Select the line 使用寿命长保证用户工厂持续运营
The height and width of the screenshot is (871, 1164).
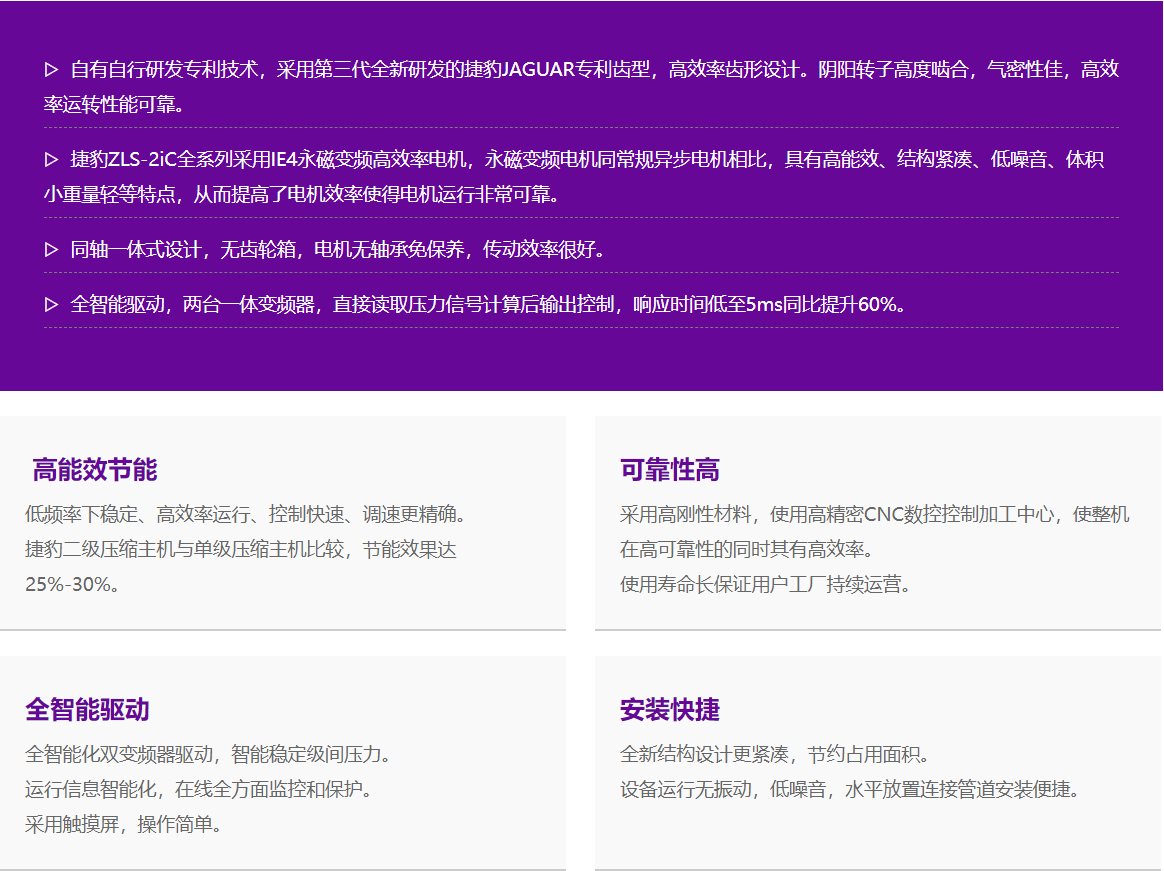[x=765, y=584]
